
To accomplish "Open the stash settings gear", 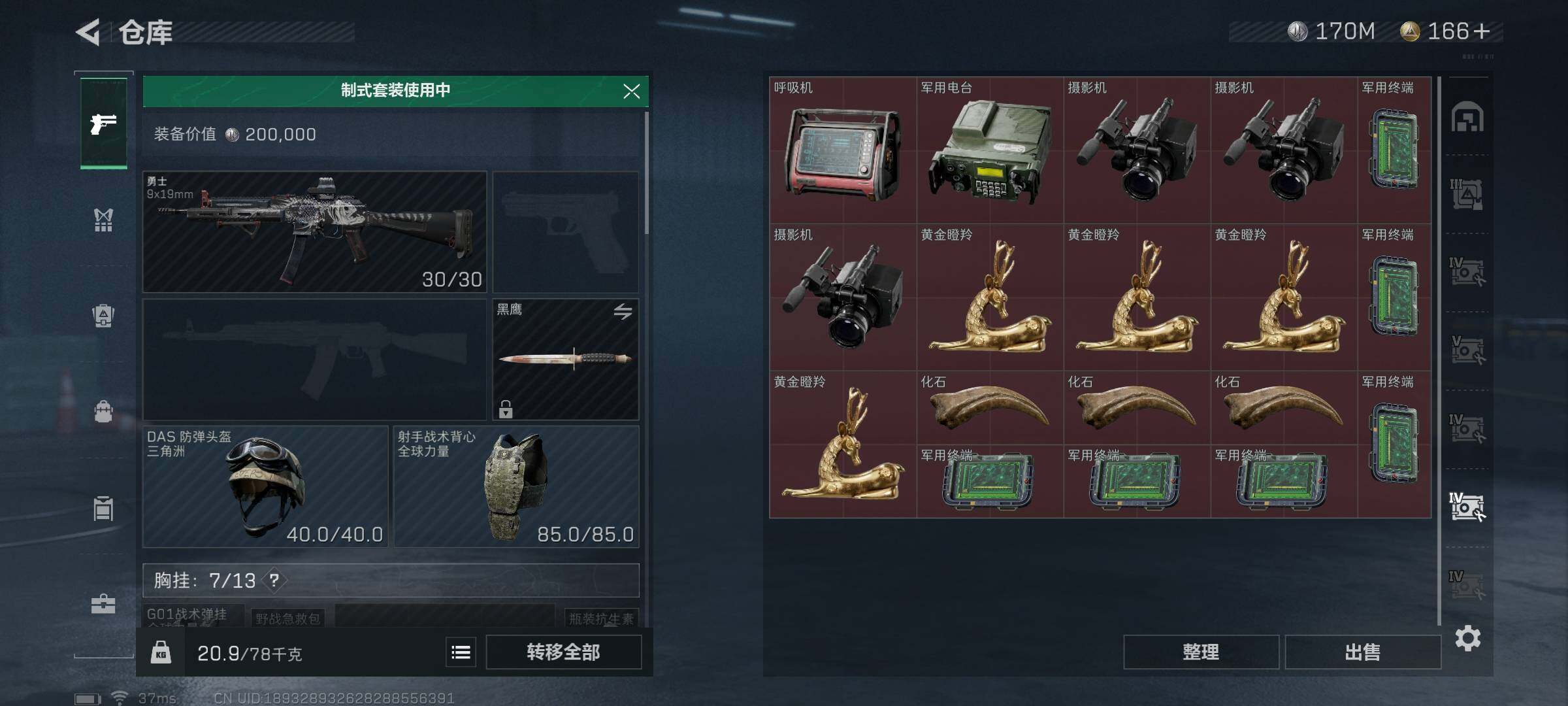I will point(1467,638).
